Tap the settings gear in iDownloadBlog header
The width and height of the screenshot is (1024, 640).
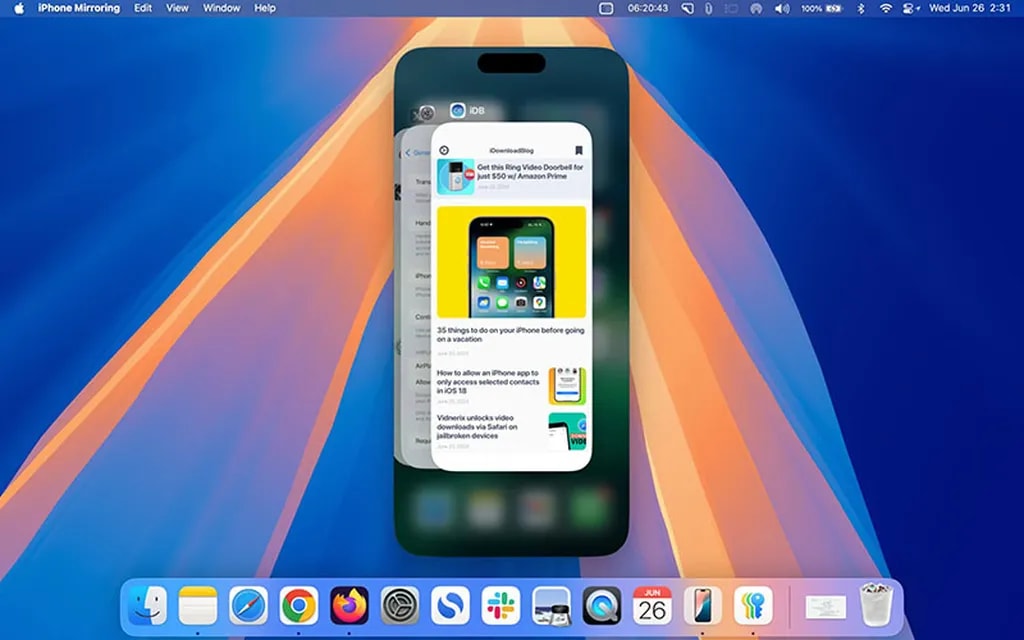(x=444, y=151)
